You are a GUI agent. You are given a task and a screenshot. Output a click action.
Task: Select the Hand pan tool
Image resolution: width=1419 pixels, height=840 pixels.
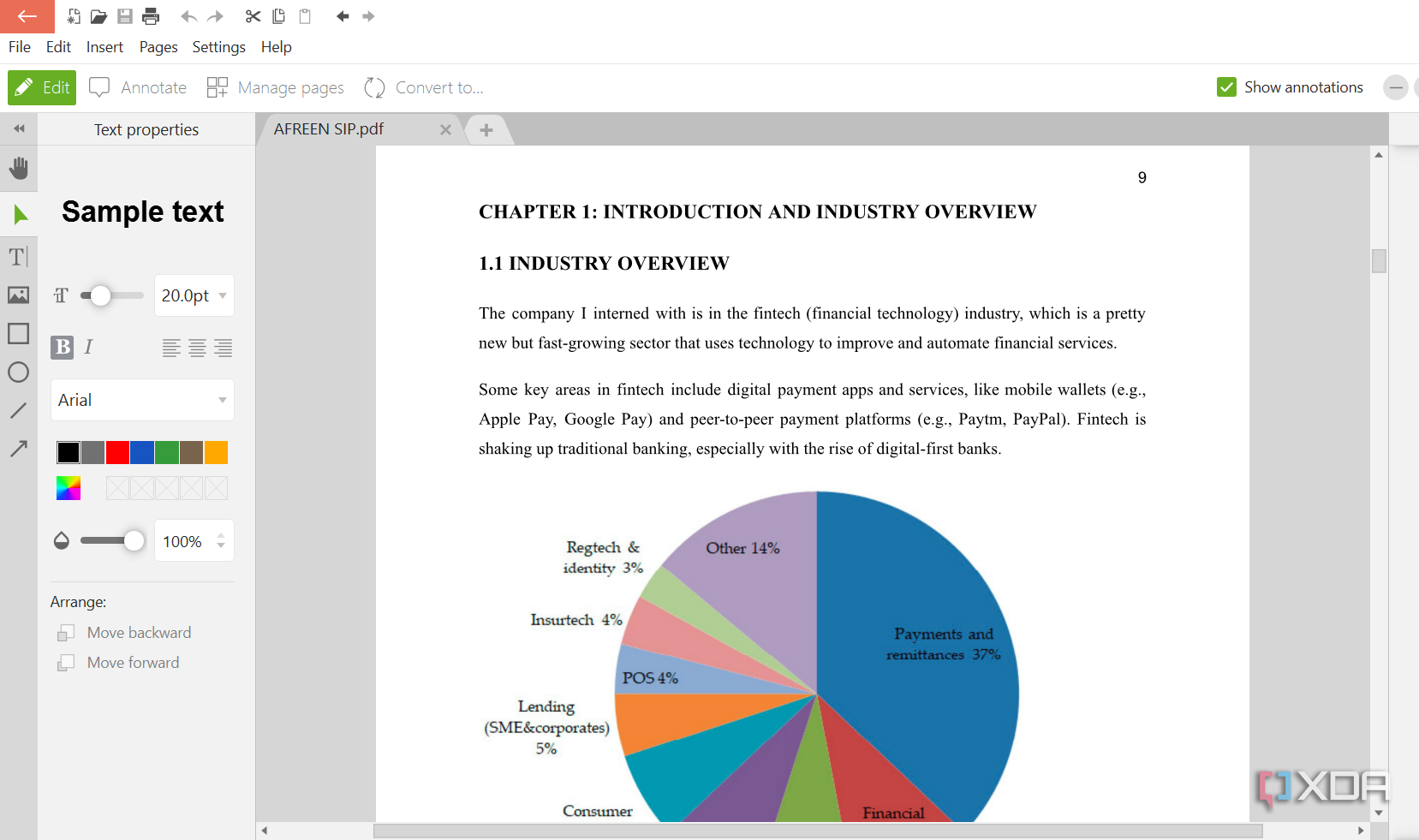pos(19,168)
